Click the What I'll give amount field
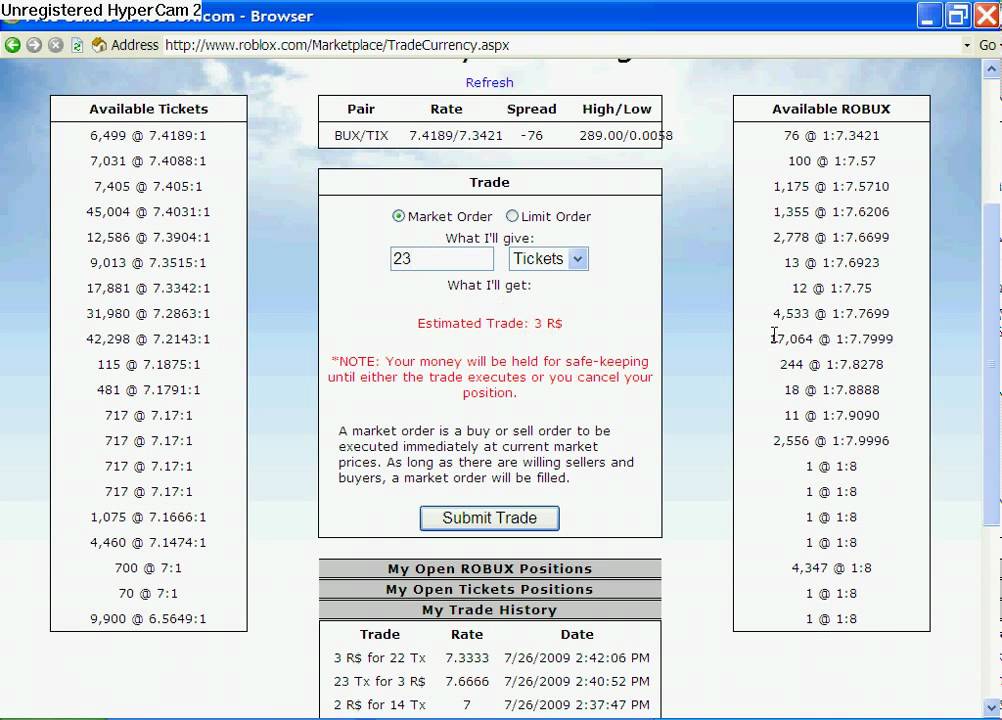1002x720 pixels. click(x=441, y=259)
